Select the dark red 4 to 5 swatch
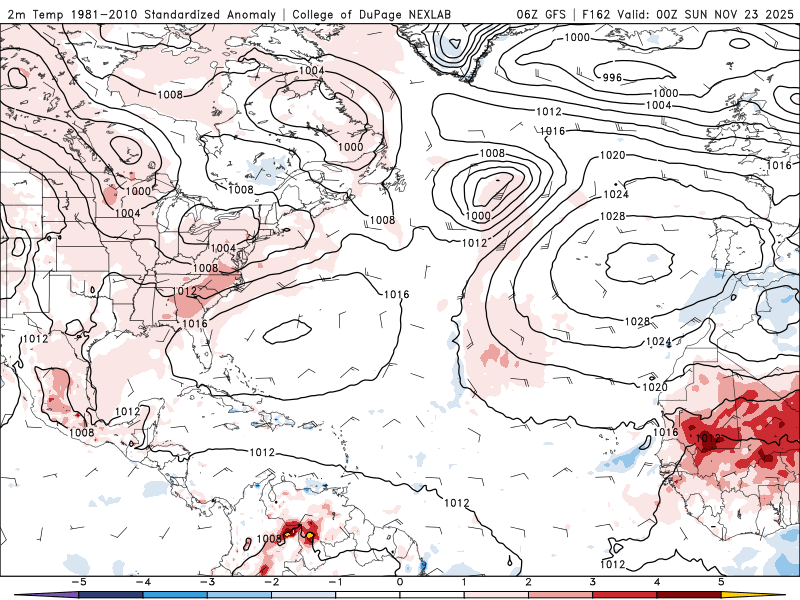 (689, 595)
